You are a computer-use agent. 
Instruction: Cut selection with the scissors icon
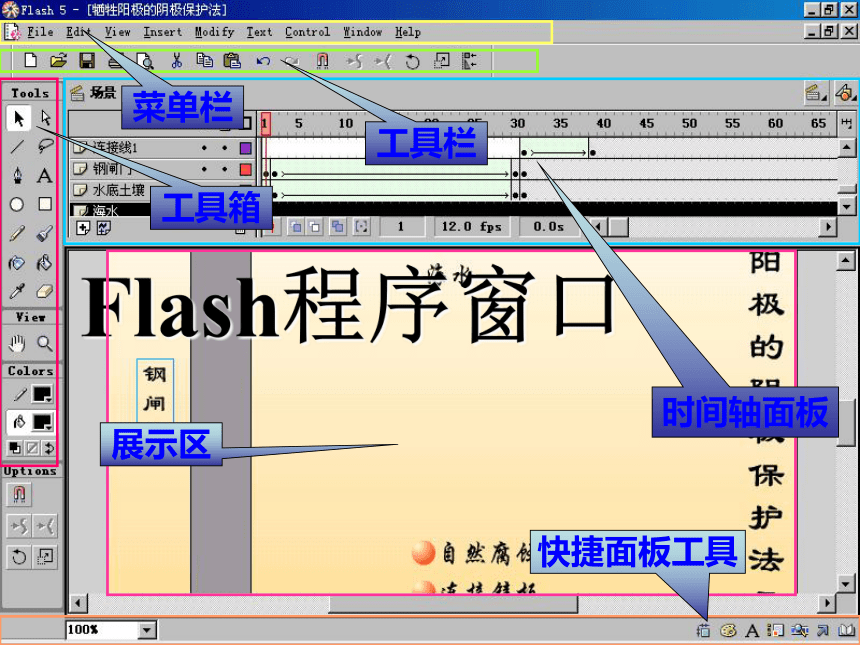[176, 60]
